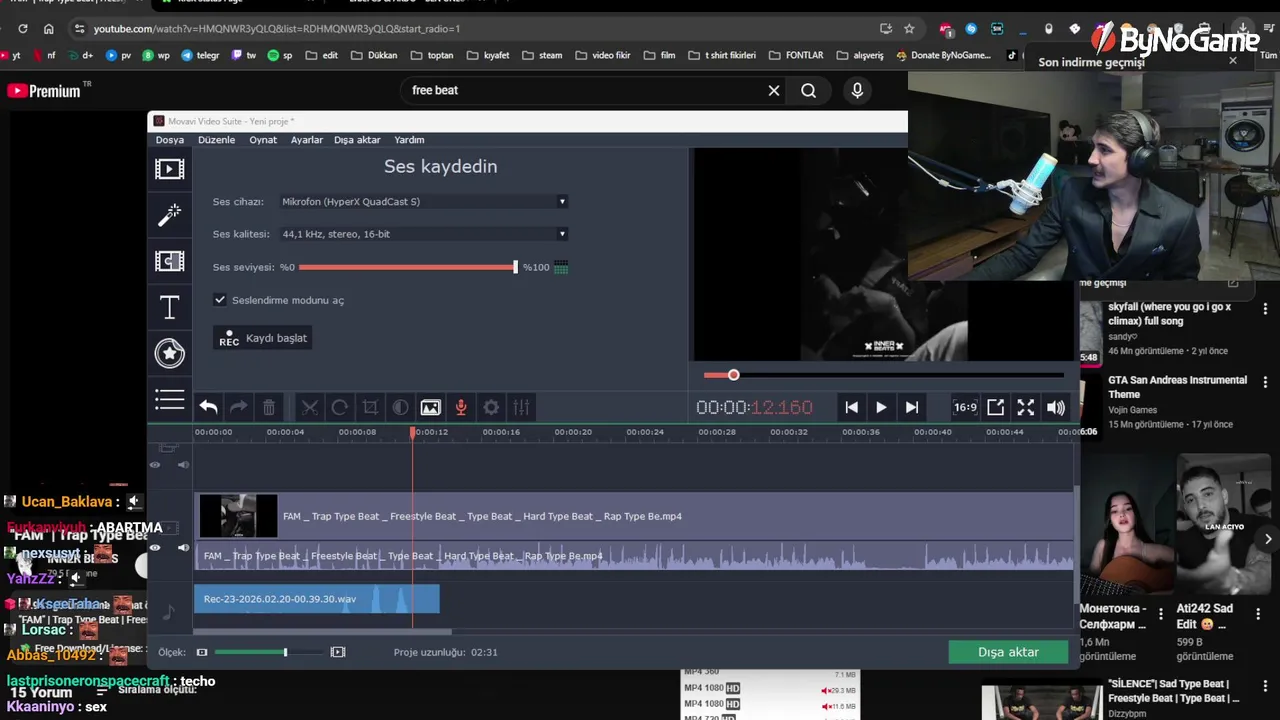Redo the last undone action
1280x720 pixels.
point(238,407)
